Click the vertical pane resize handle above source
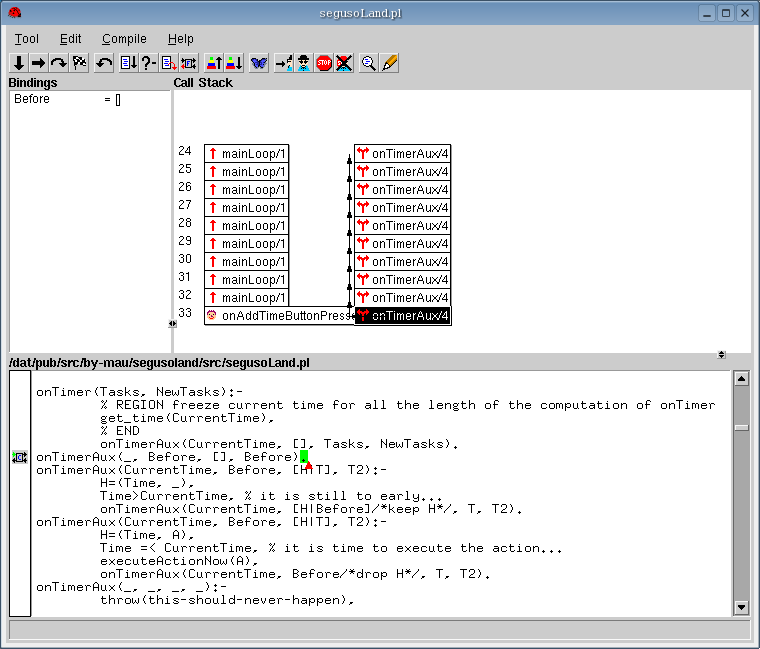 722,355
